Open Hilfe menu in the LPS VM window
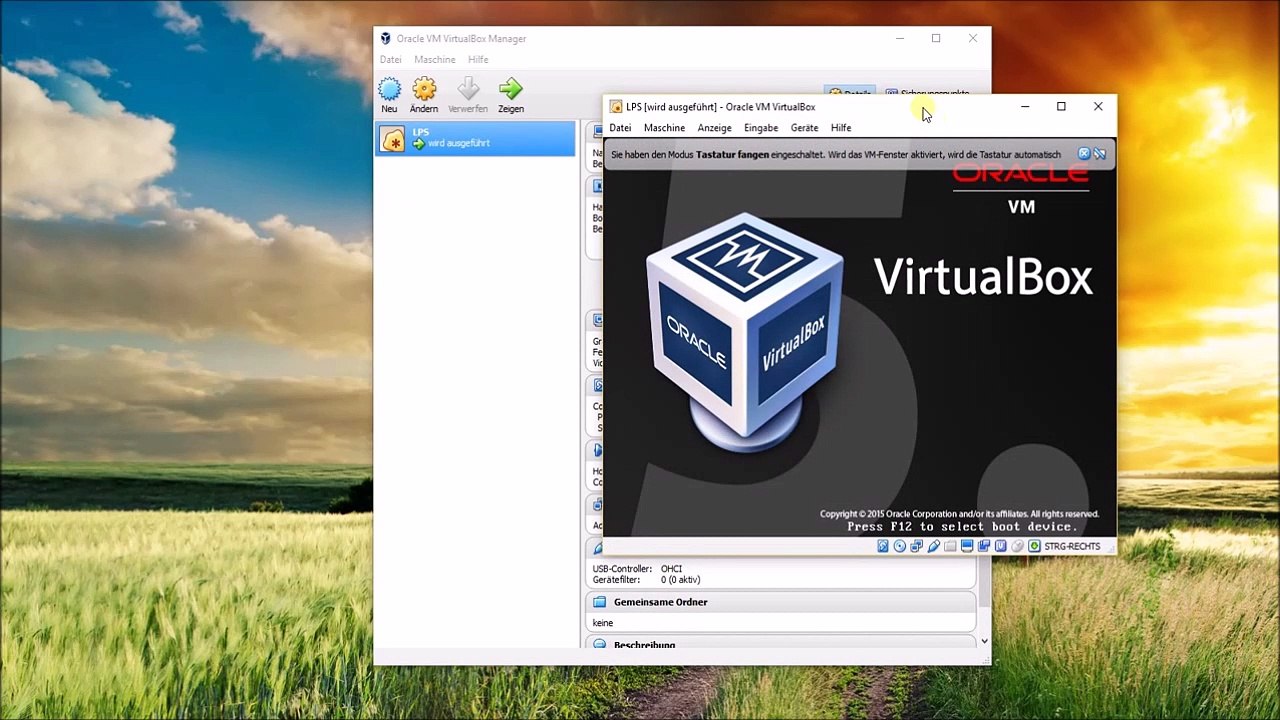 [x=841, y=128]
